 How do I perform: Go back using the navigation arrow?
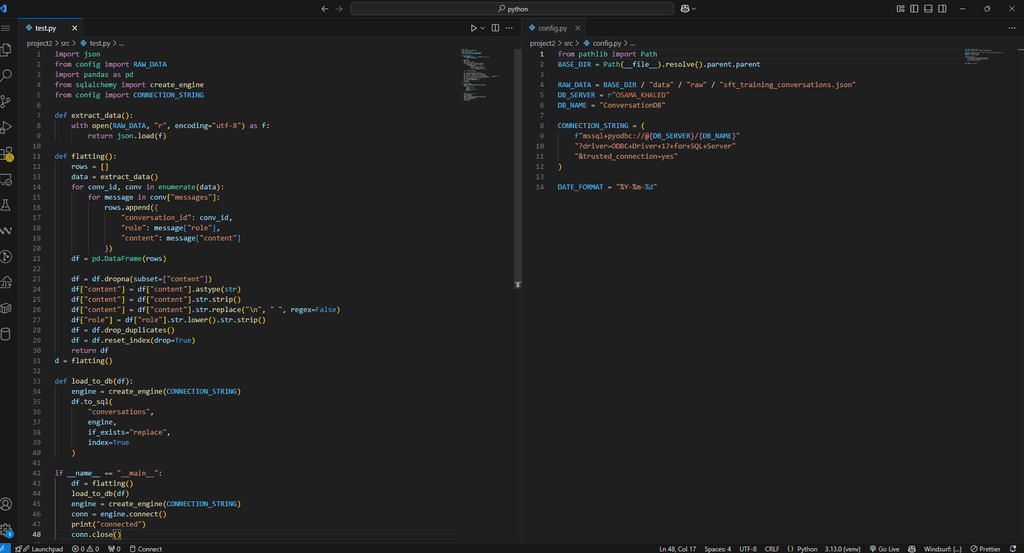324,8
